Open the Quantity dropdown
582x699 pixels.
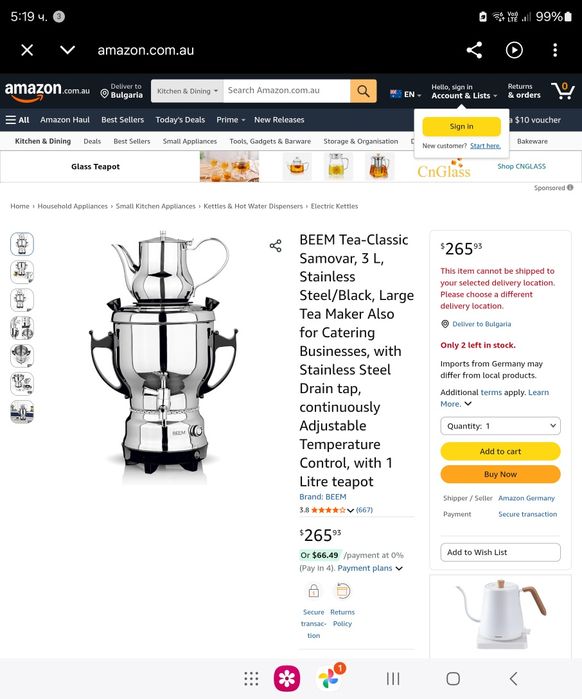click(x=500, y=426)
